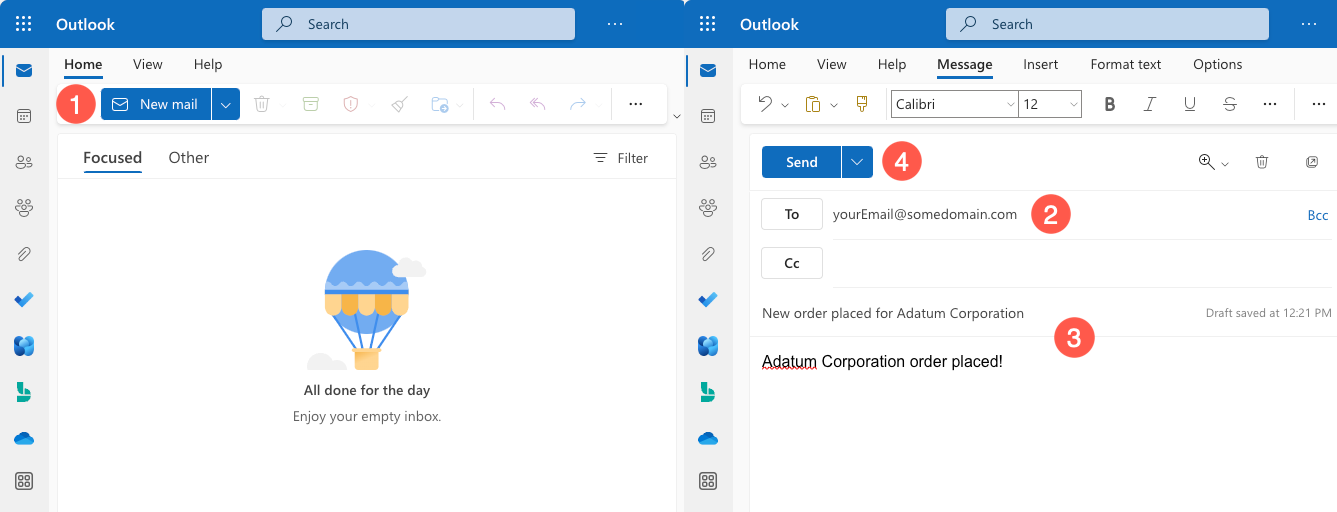Switch to the Insert tab
Screen dimensions: 1337x512
(1040, 64)
